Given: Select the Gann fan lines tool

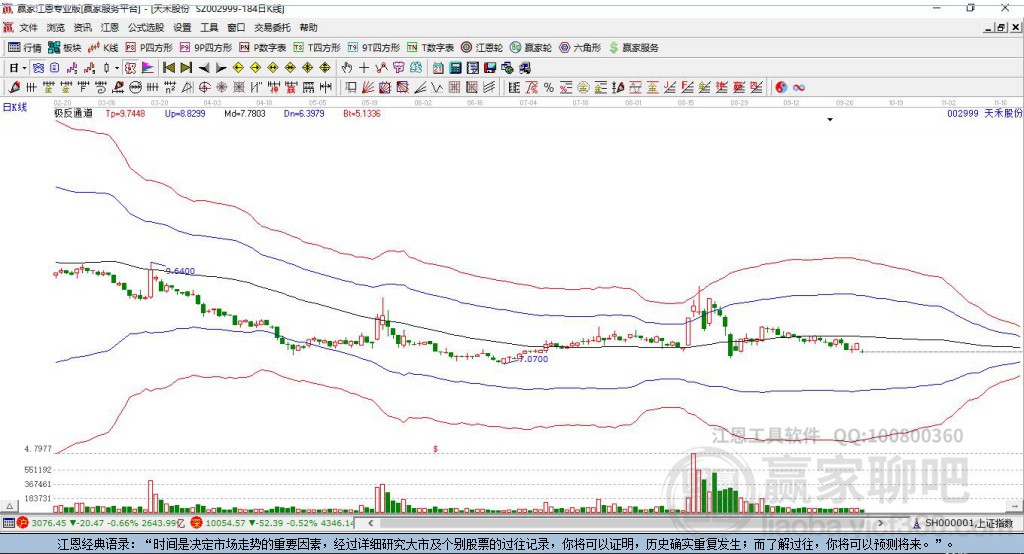Looking at the screenshot, I should (368, 88).
